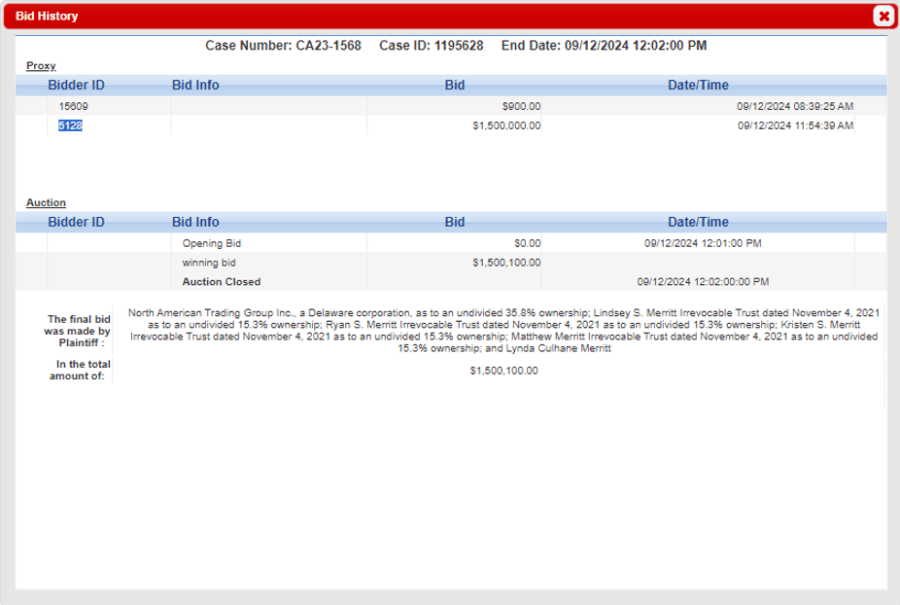Screen dimensions: 900x605
Task: Click 'In the total amount of' label
Action: click(x=80, y=370)
